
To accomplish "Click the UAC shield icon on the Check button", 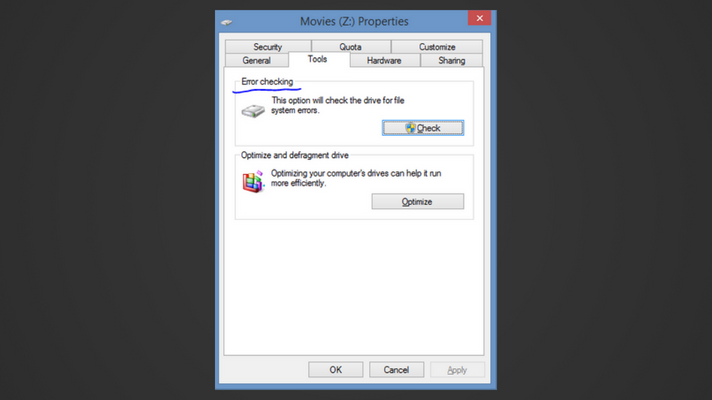I will tap(410, 128).
